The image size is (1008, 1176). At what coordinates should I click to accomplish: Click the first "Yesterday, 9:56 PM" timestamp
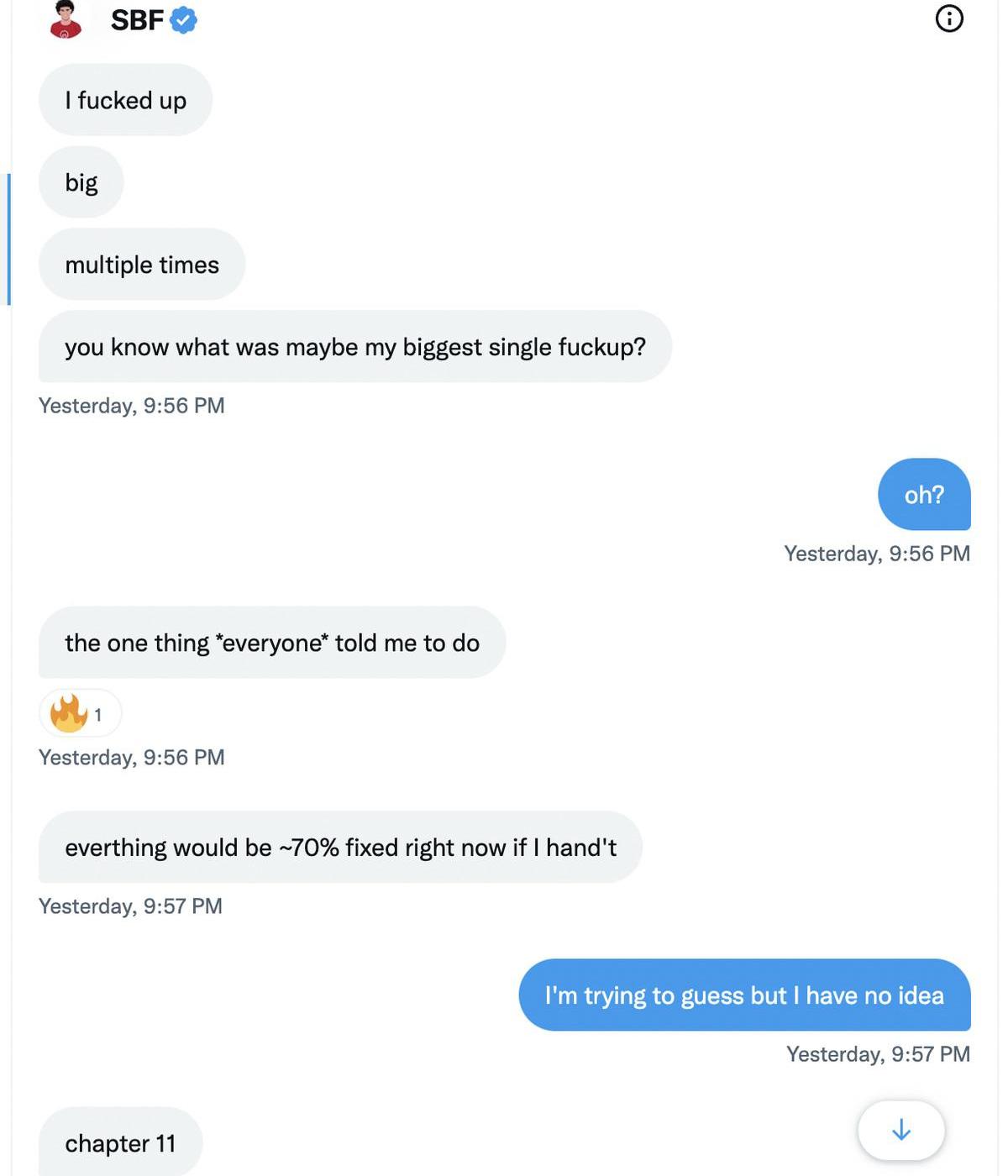click(132, 406)
